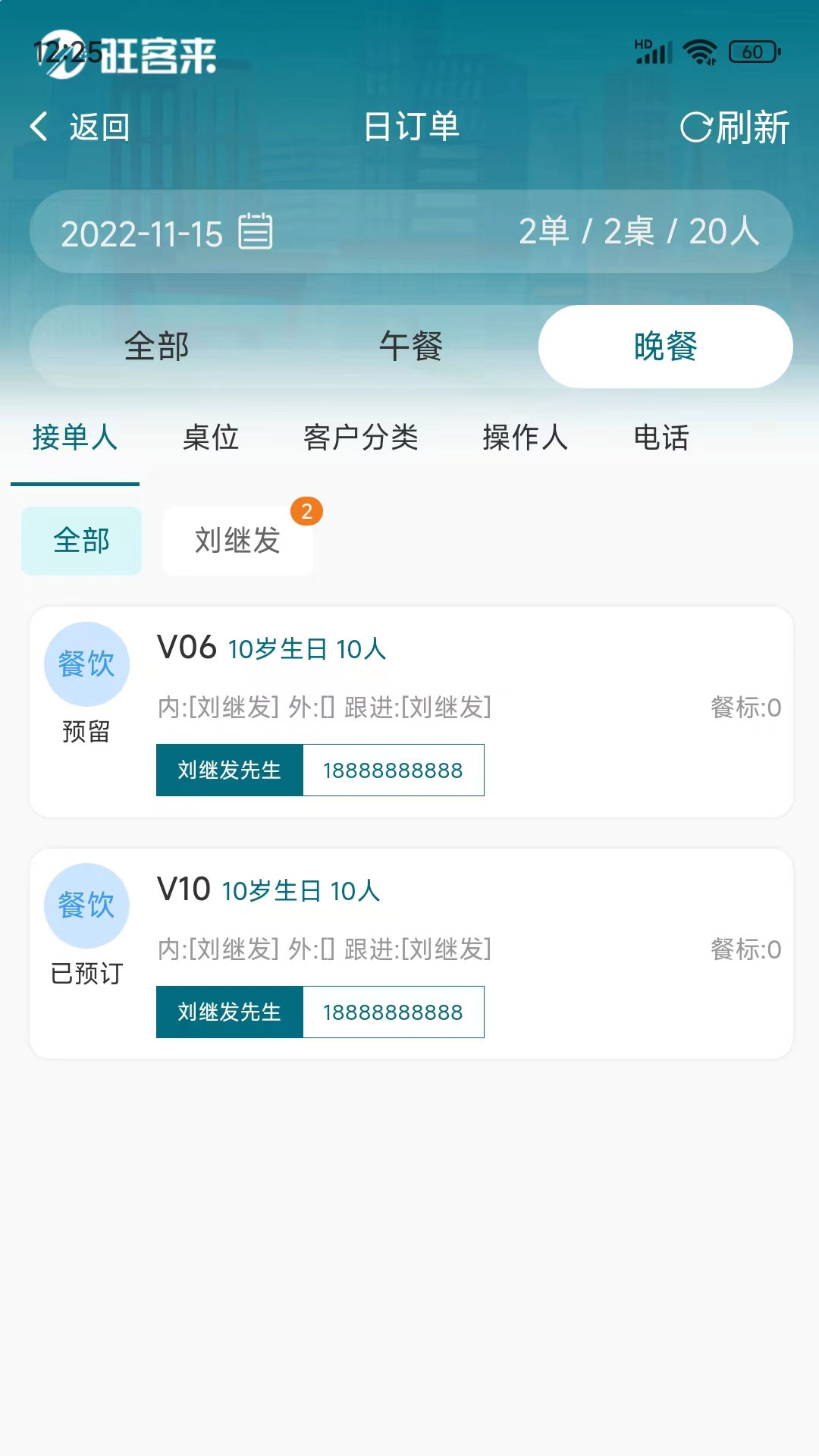Screen dimensions: 819x1456
Task: Select the 全部 receiver filter chip
Action: coord(81,541)
